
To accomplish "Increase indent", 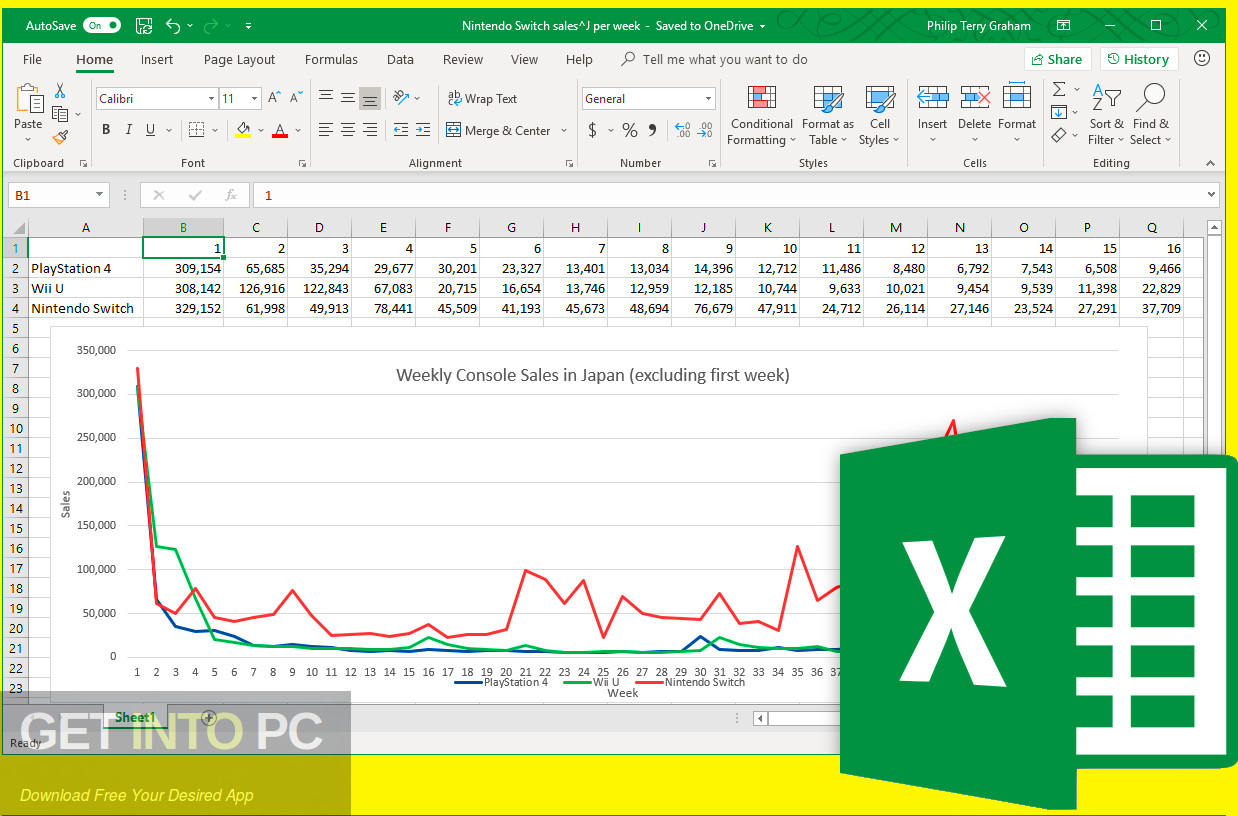I will pos(423,130).
